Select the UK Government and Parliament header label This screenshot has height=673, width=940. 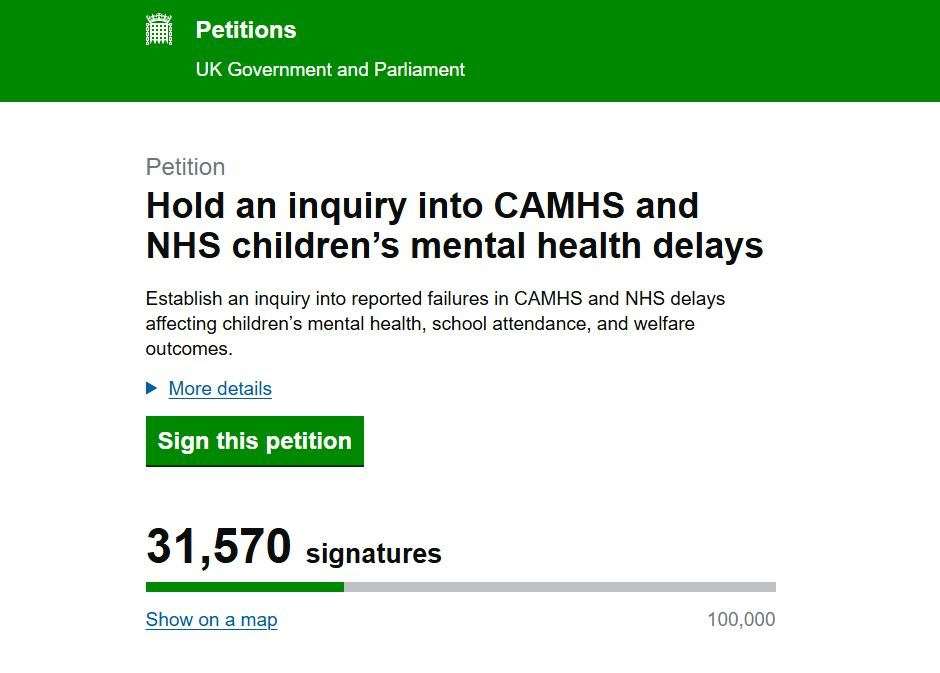point(330,69)
